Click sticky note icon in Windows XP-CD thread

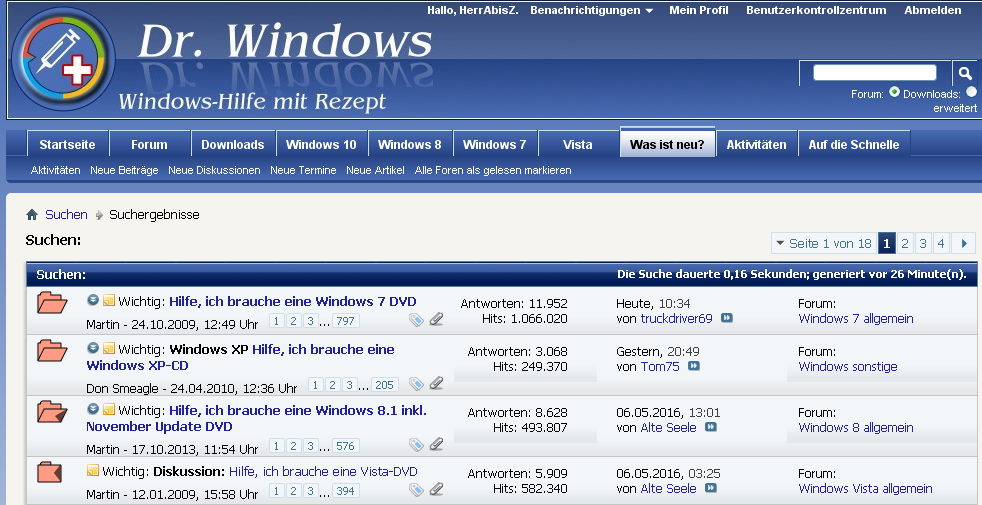(109, 348)
